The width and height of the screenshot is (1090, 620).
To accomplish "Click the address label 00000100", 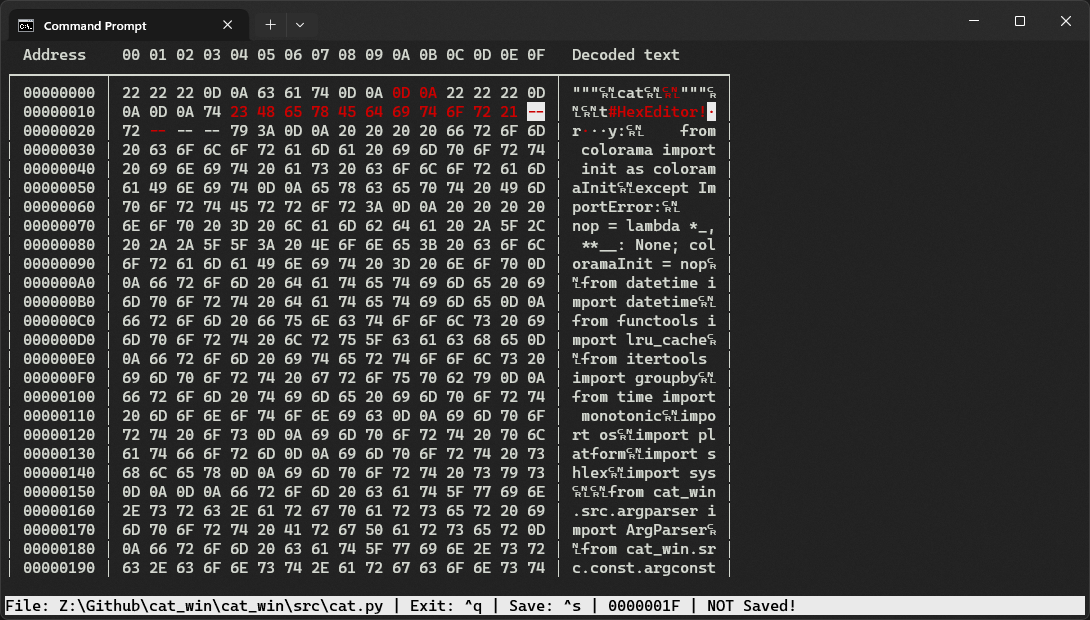I will point(57,397).
